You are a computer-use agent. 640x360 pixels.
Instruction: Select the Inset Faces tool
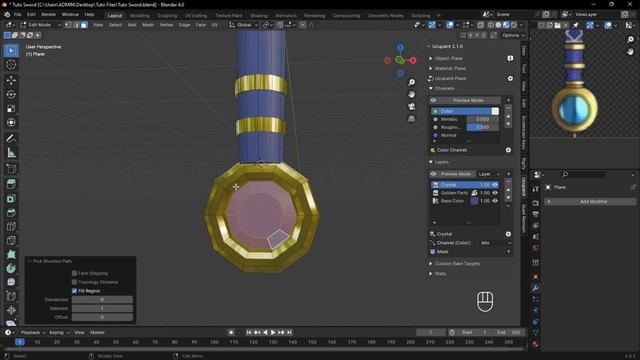(x=11, y=199)
